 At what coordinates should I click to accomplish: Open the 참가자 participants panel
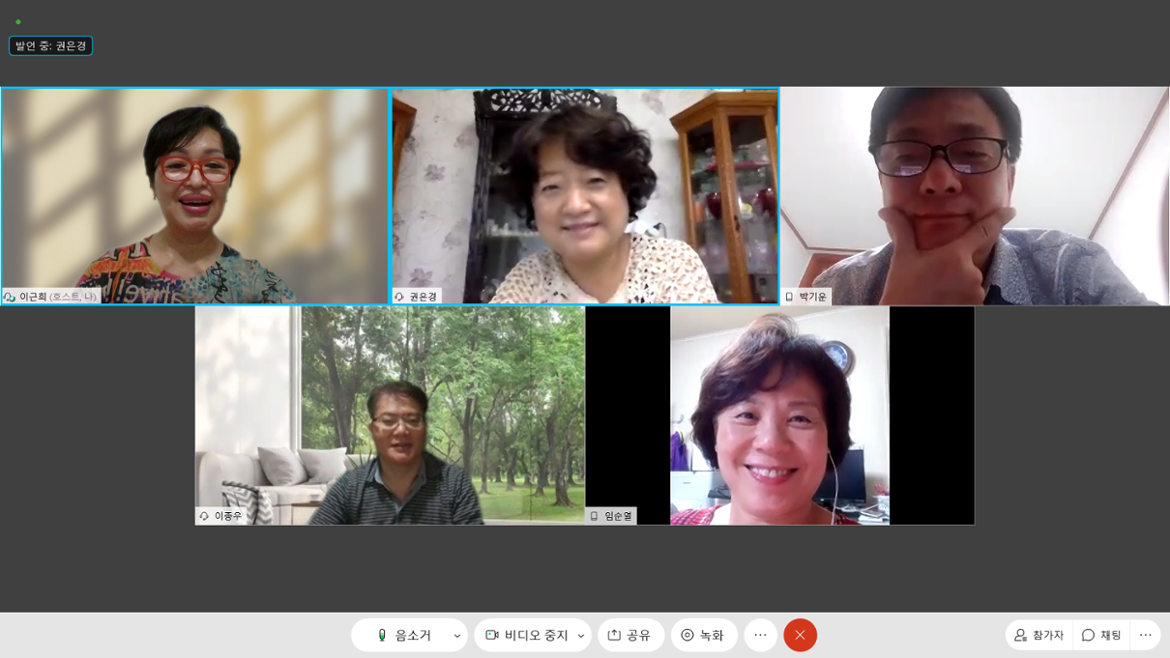click(x=1039, y=635)
